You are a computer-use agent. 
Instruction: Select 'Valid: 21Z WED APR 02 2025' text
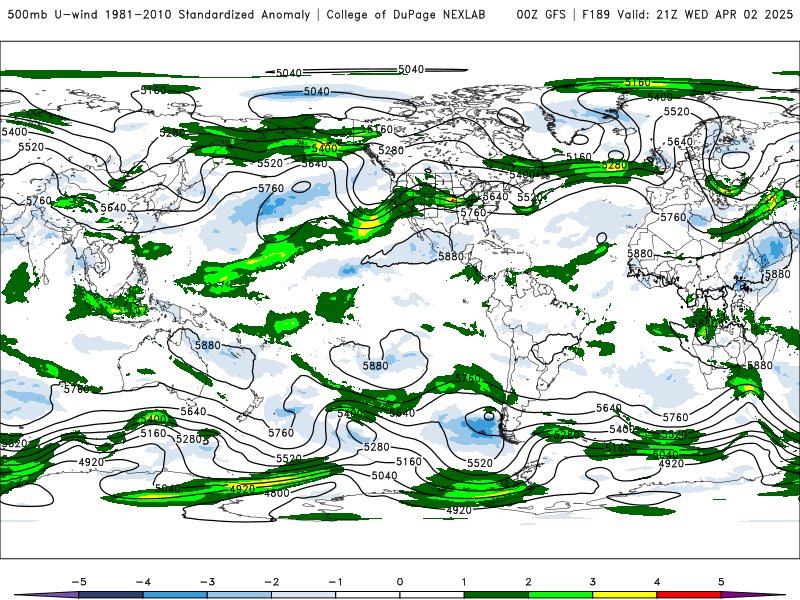pyautogui.click(x=705, y=15)
